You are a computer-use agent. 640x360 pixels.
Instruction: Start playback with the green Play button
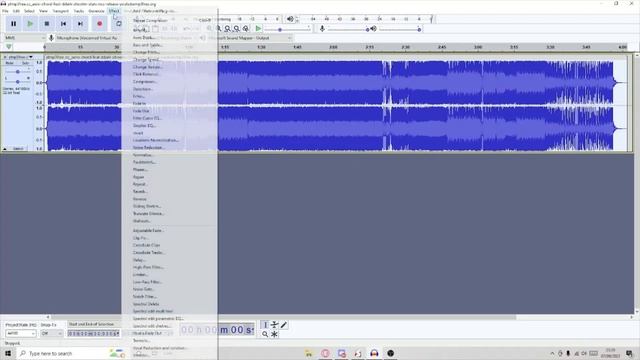[30, 24]
